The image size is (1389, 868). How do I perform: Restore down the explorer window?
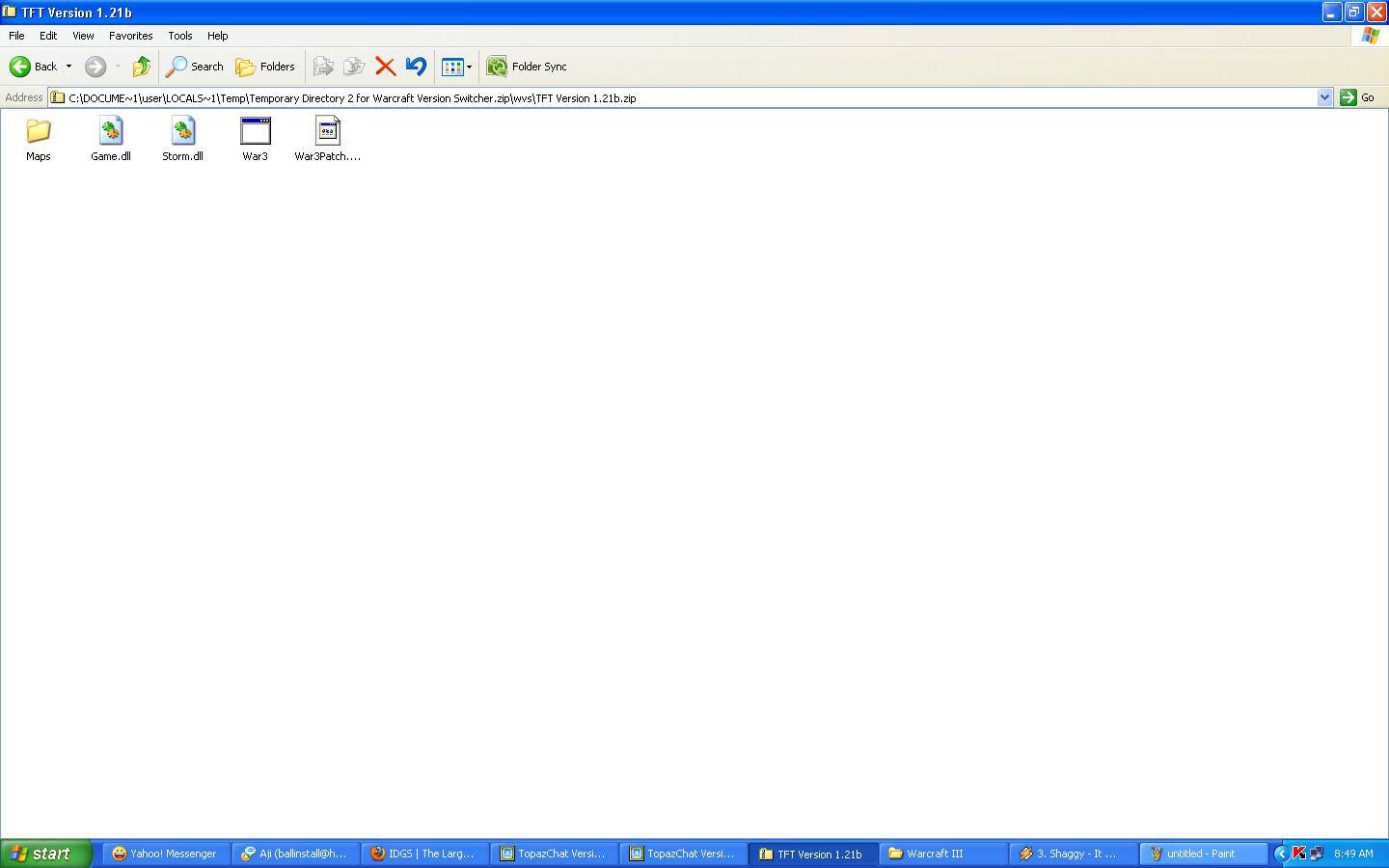pos(1354,12)
